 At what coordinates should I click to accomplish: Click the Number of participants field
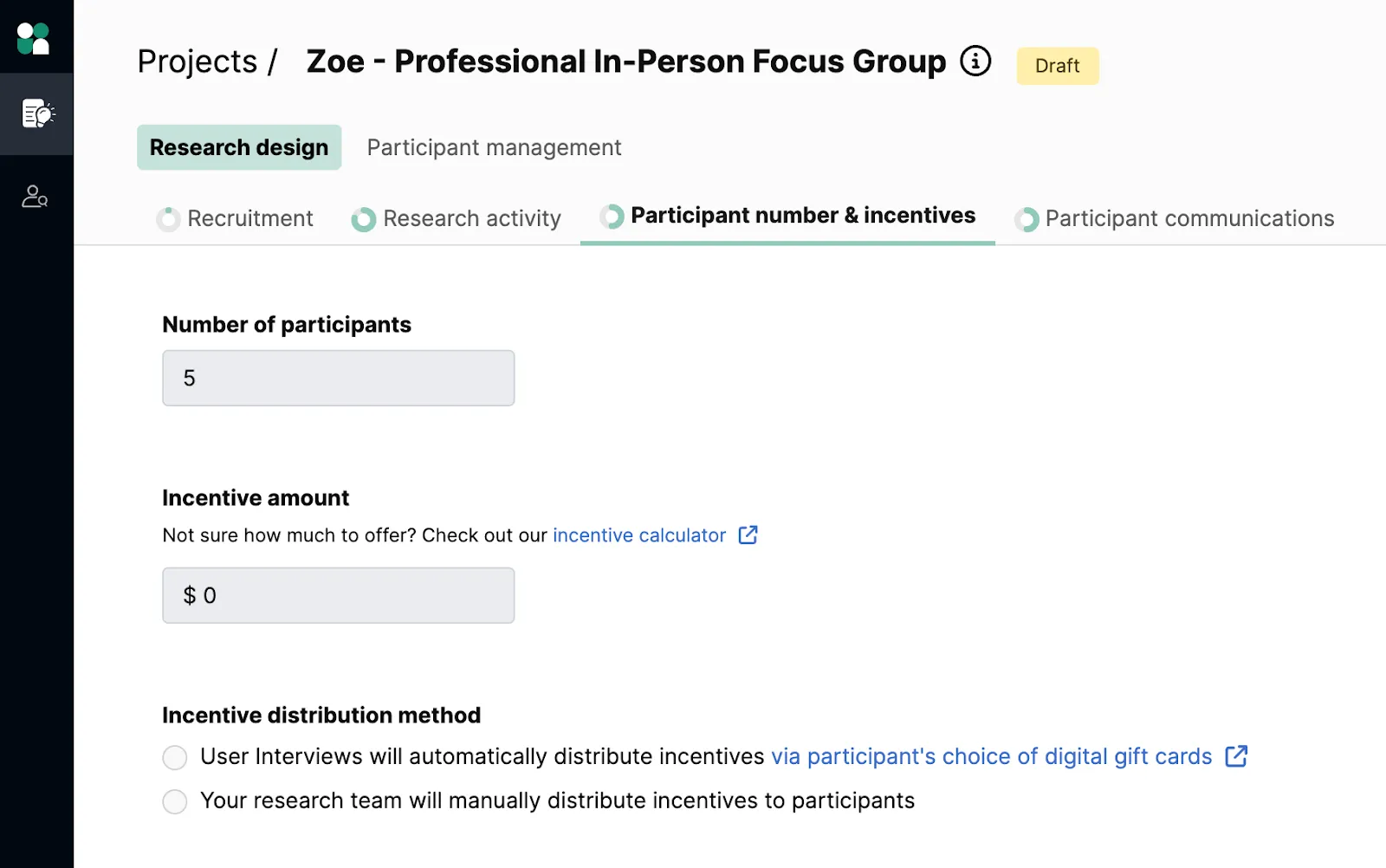tap(339, 378)
